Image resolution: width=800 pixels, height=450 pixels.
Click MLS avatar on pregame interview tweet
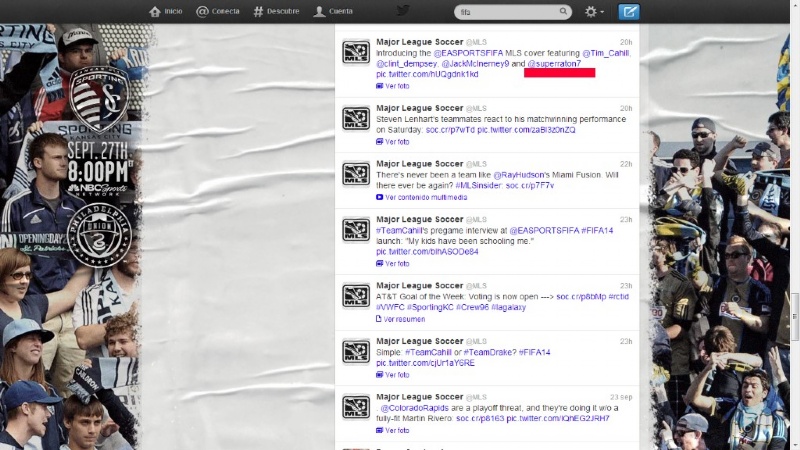[356, 230]
